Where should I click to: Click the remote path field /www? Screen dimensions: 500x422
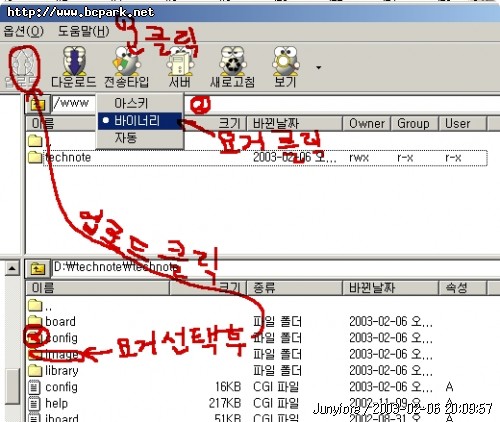73,103
